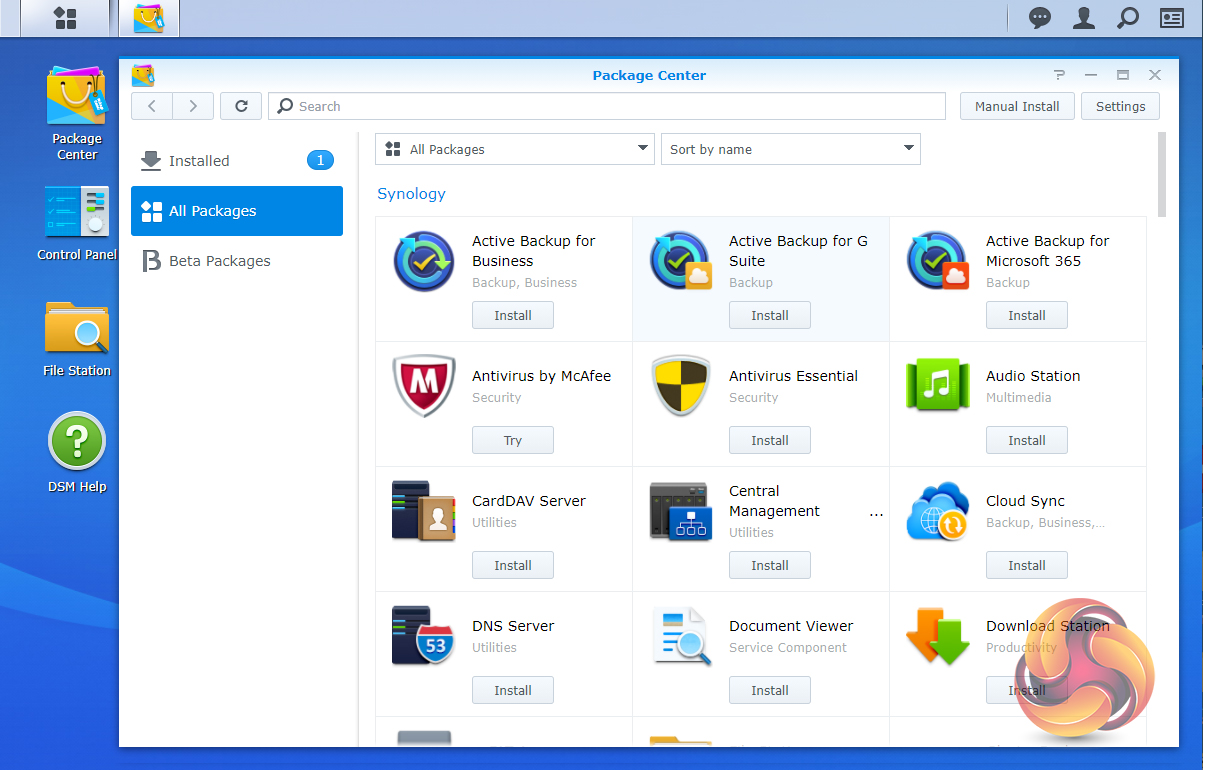Switch to the Installed tab
Screen dimensions: 1205x770
(237, 161)
